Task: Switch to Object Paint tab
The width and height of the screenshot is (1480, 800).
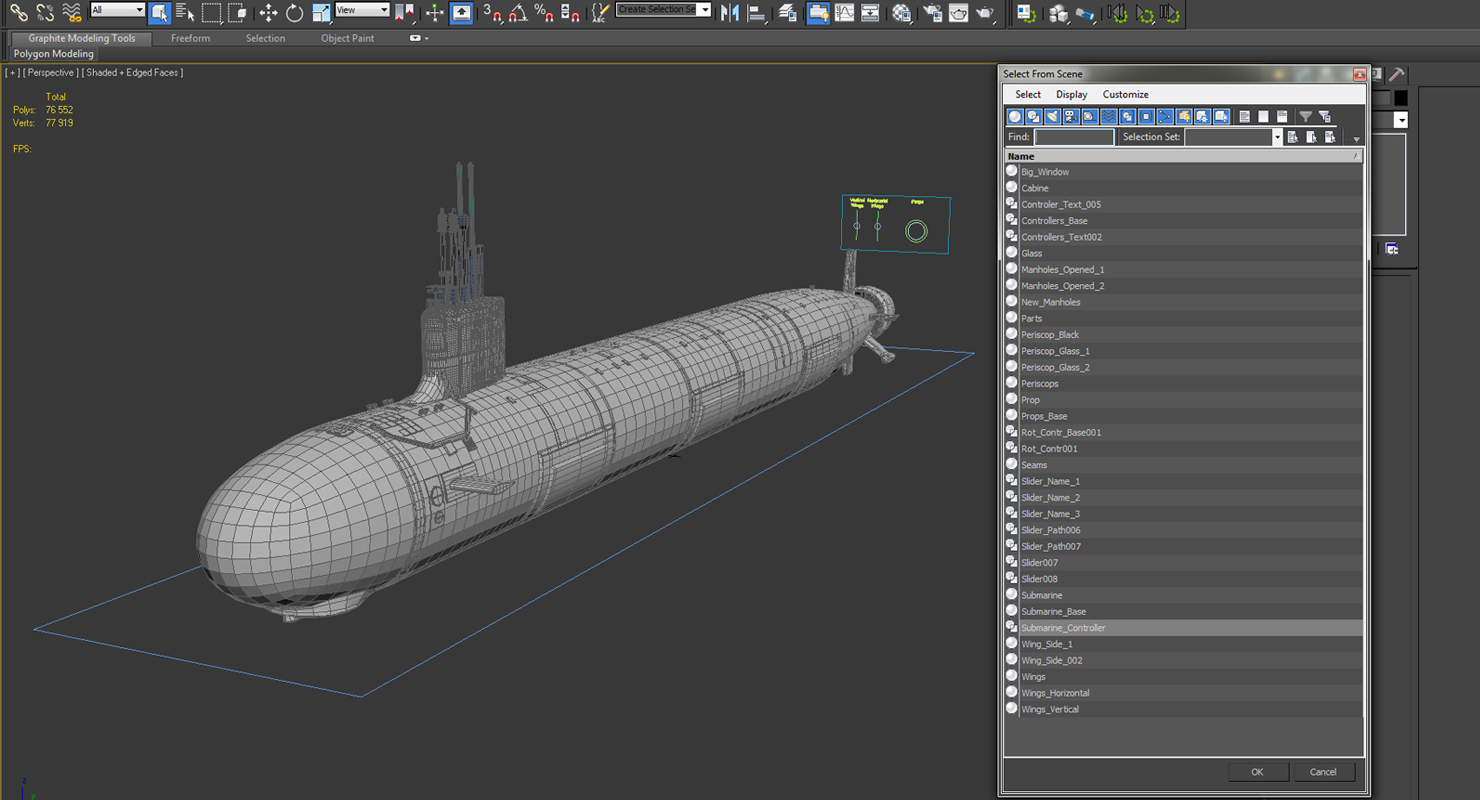Action: (x=347, y=38)
